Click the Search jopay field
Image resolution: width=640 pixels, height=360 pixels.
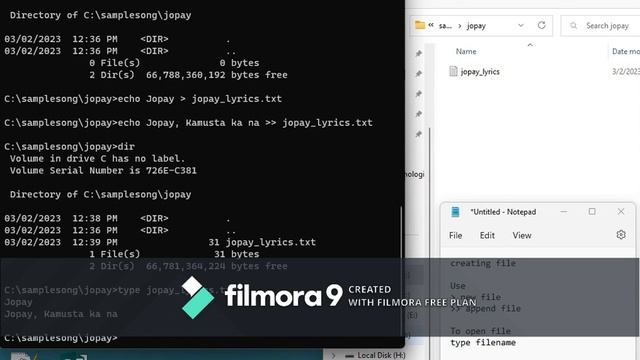[x=600, y=26]
